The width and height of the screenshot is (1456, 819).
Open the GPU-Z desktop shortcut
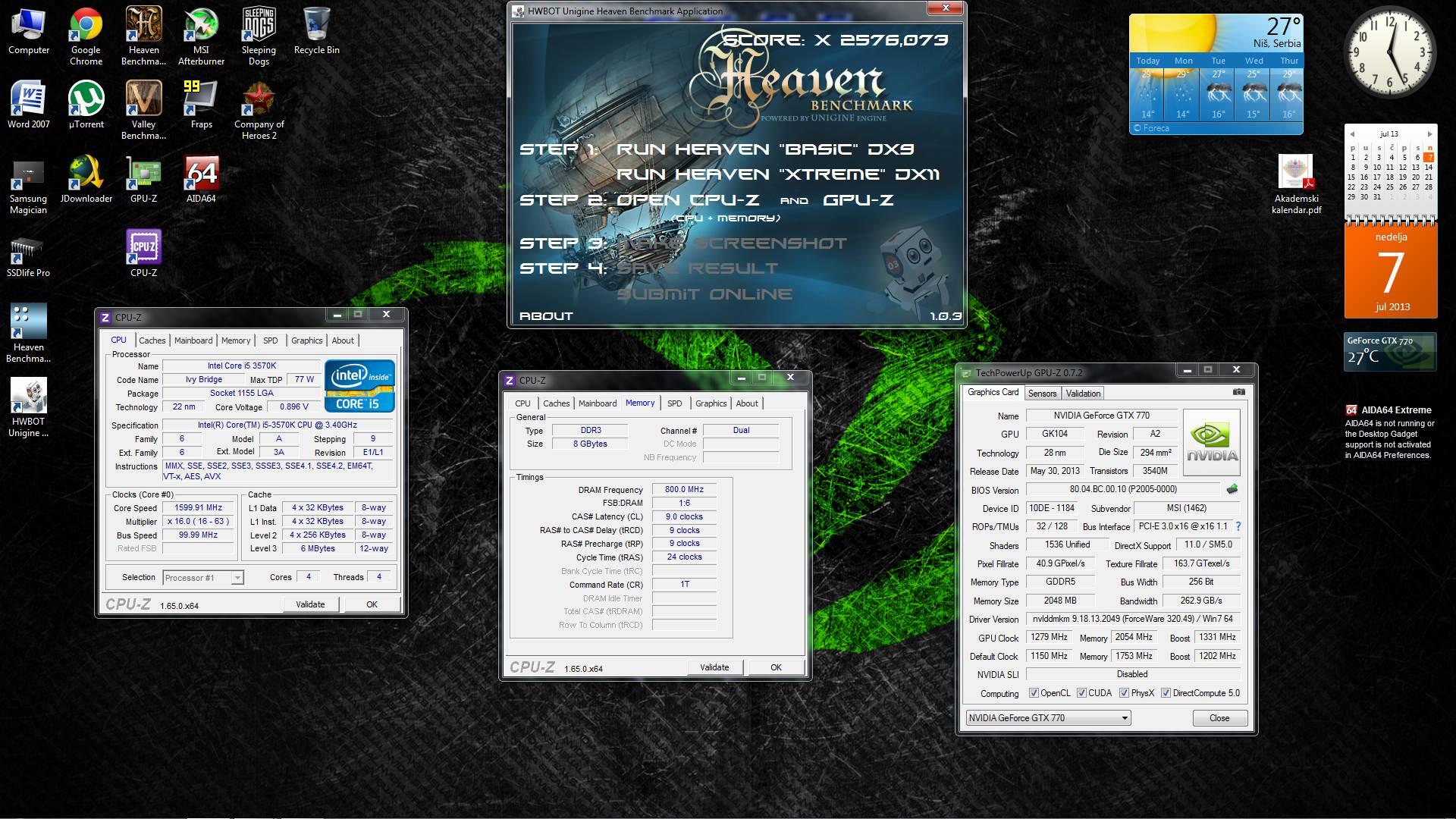click(143, 180)
